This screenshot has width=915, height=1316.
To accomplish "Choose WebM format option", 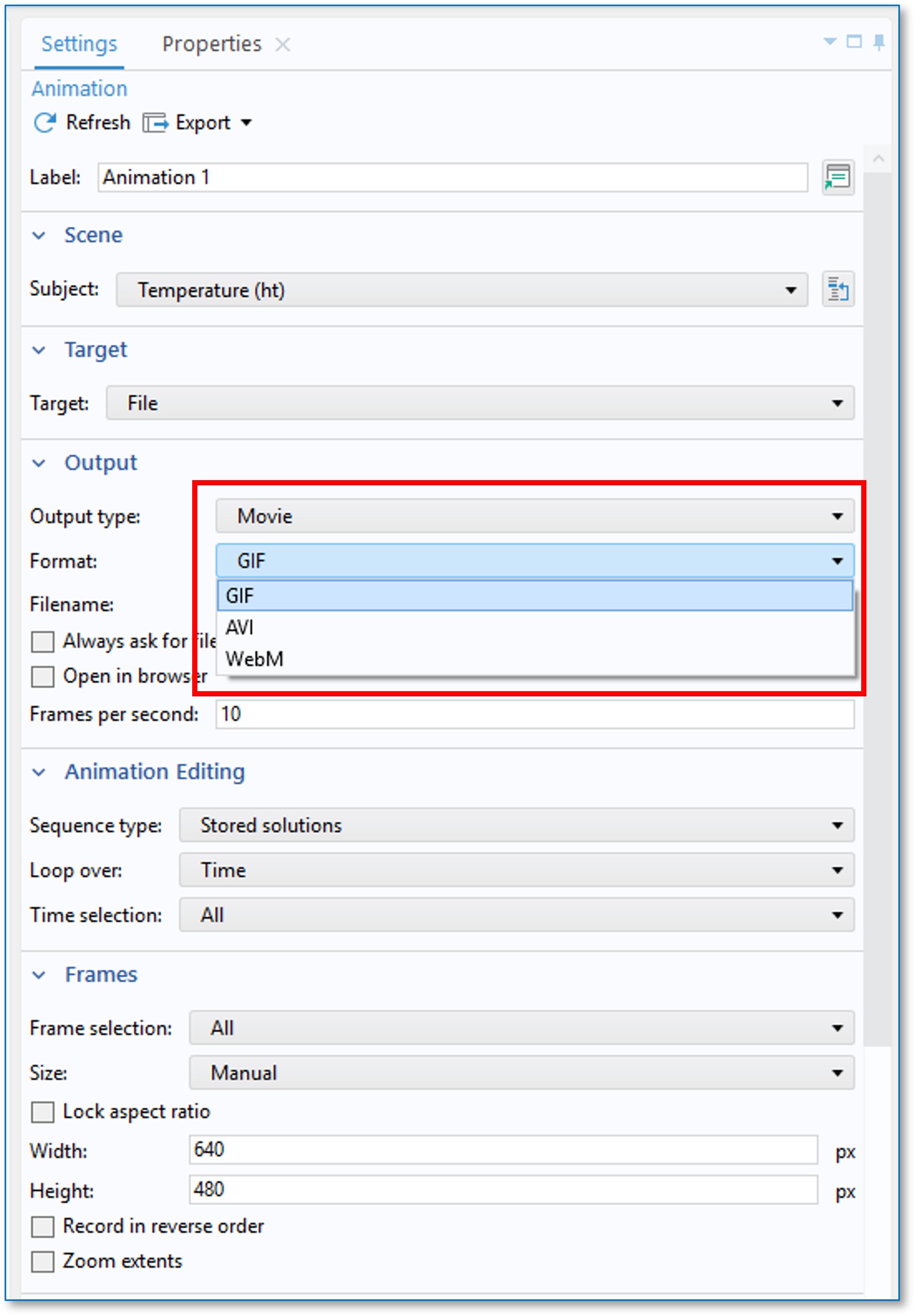I will (x=254, y=659).
